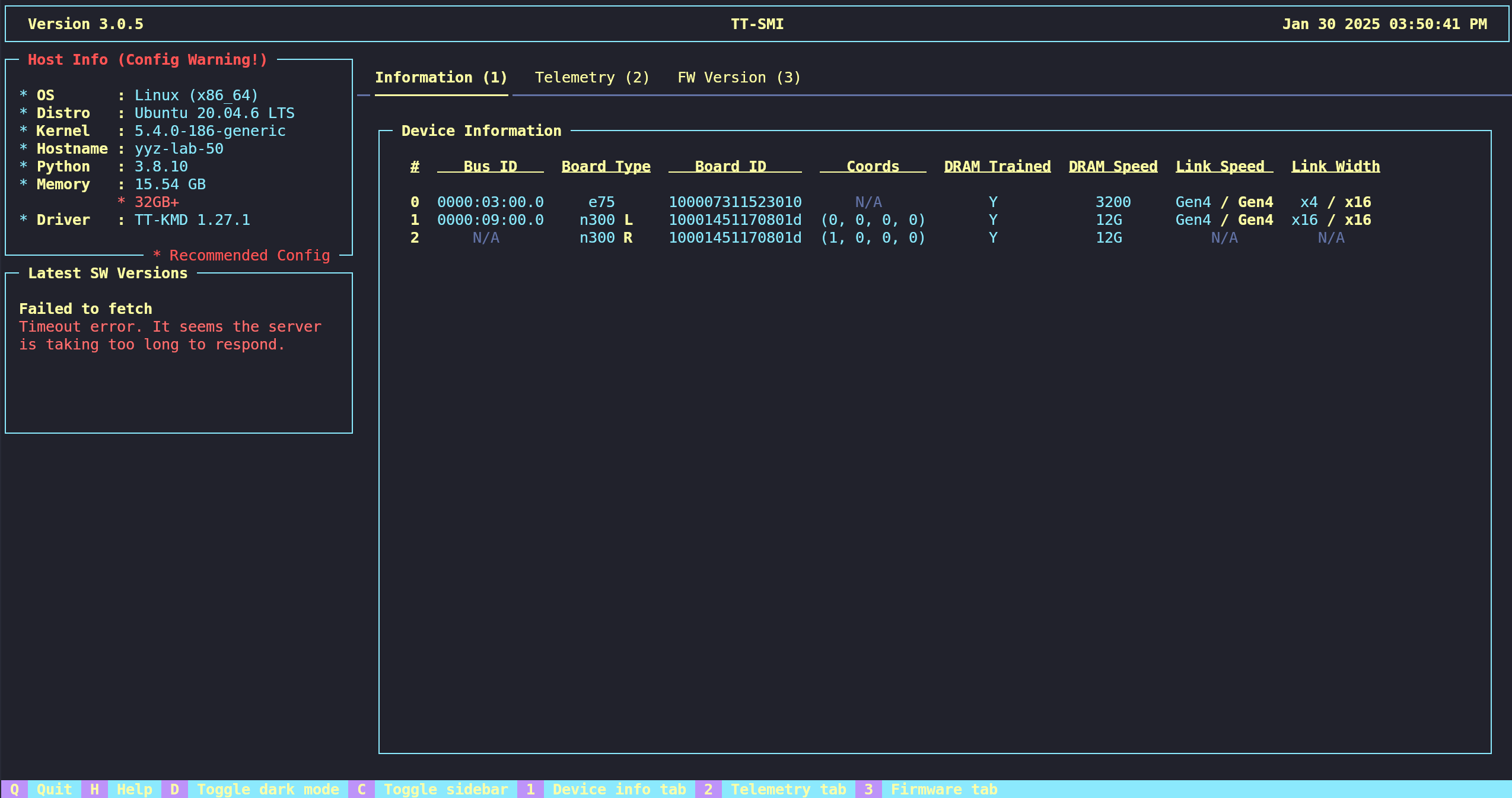
Task: Click the Bus ID column header
Action: (x=491, y=167)
